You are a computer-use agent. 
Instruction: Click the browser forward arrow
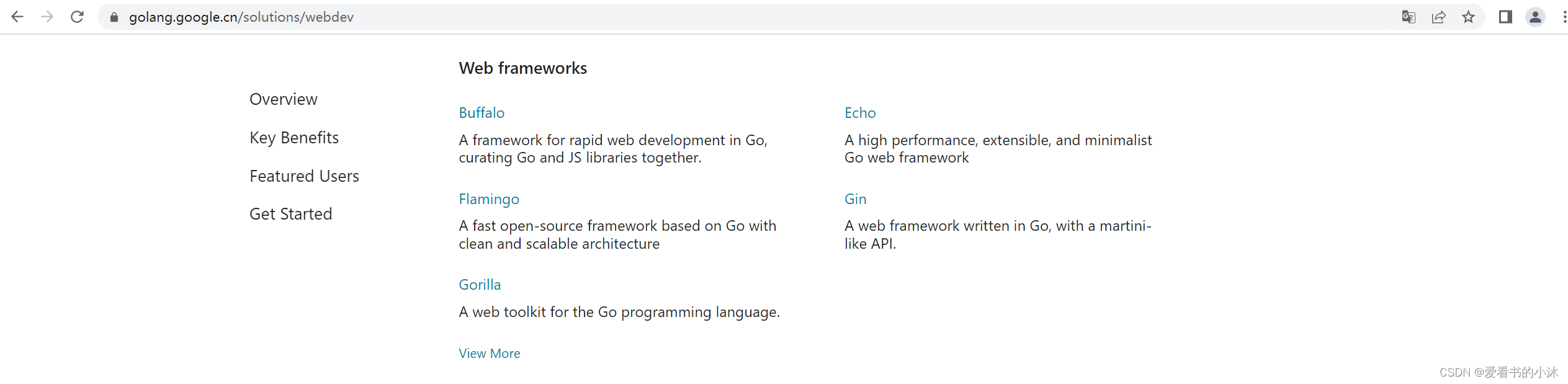tap(47, 17)
